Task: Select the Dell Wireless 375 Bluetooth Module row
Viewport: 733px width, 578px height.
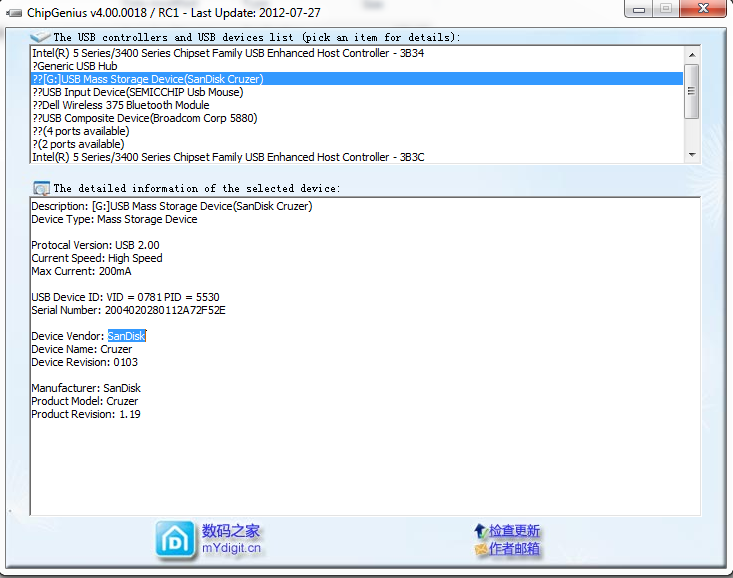Action: pyautogui.click(x=356, y=105)
